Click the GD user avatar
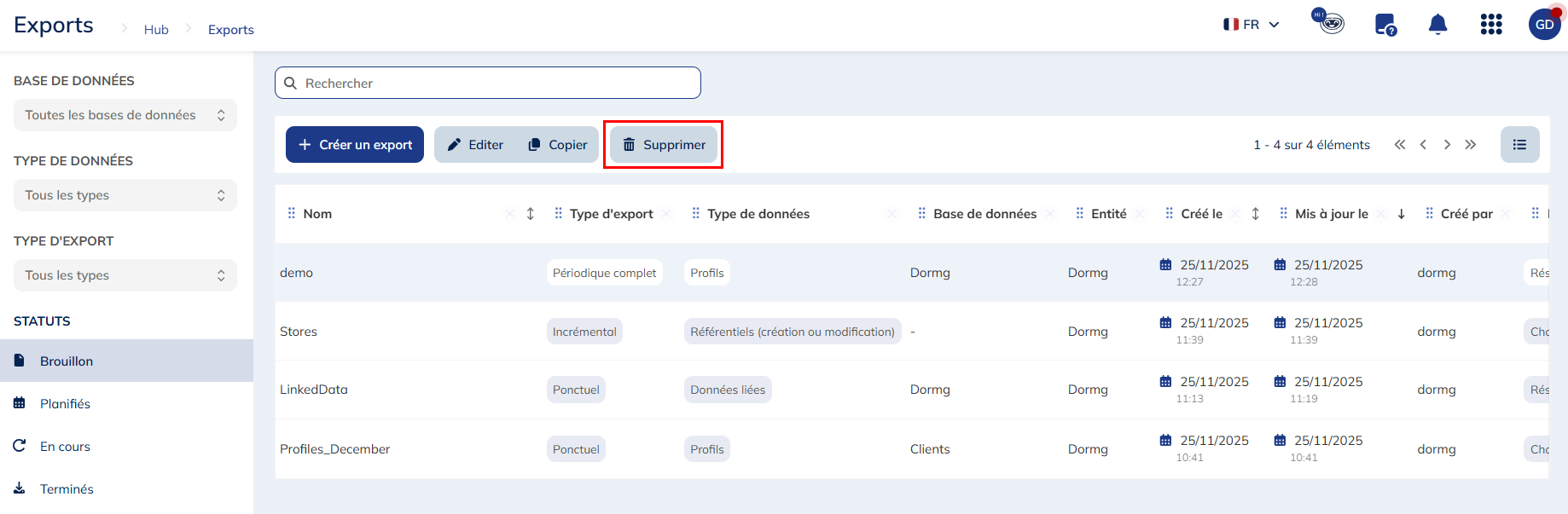The width and height of the screenshot is (1568, 514). tap(1544, 25)
